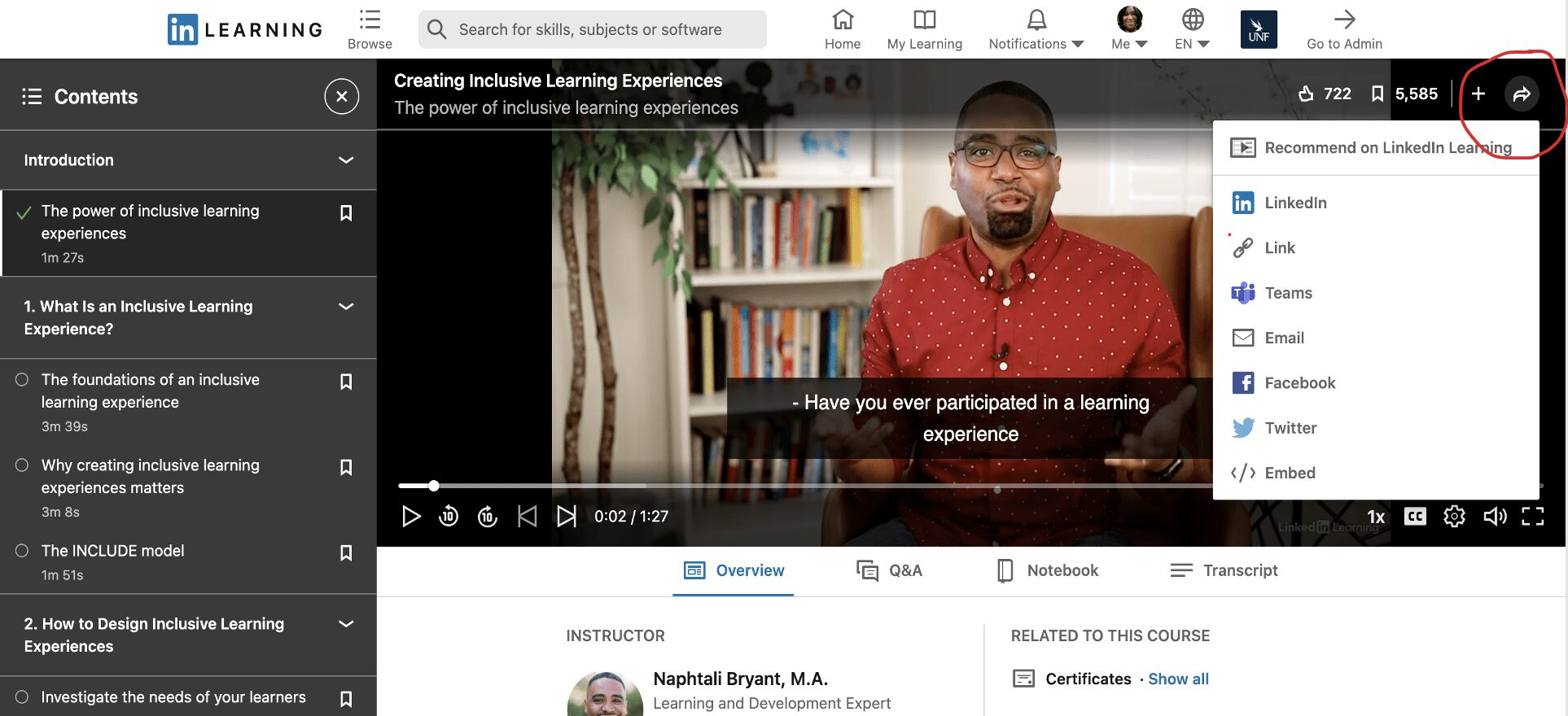Click the share arrow icon
Viewport: 1568px width, 716px height.
tap(1521, 94)
